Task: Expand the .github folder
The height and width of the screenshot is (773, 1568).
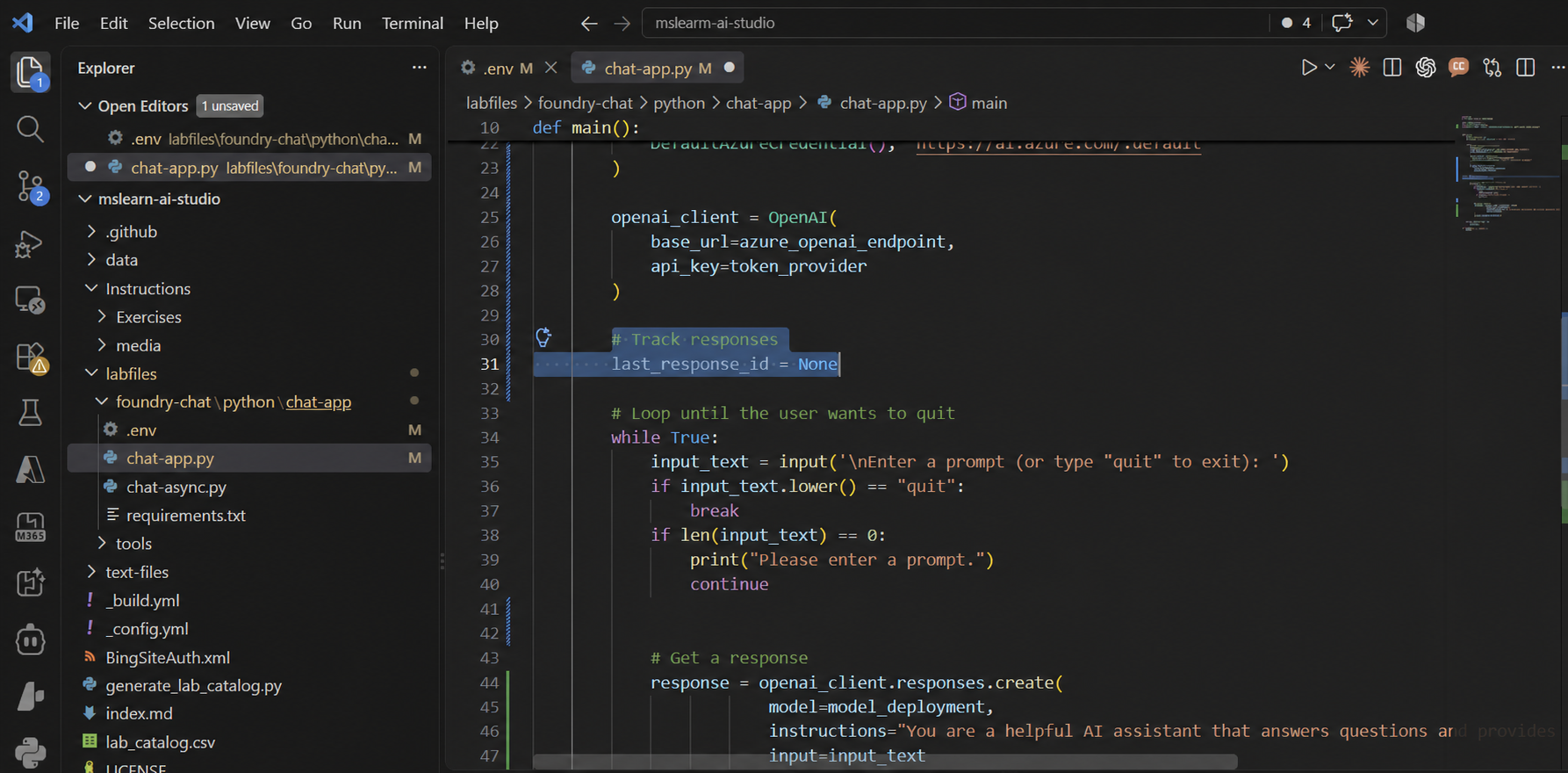Action: (92, 232)
